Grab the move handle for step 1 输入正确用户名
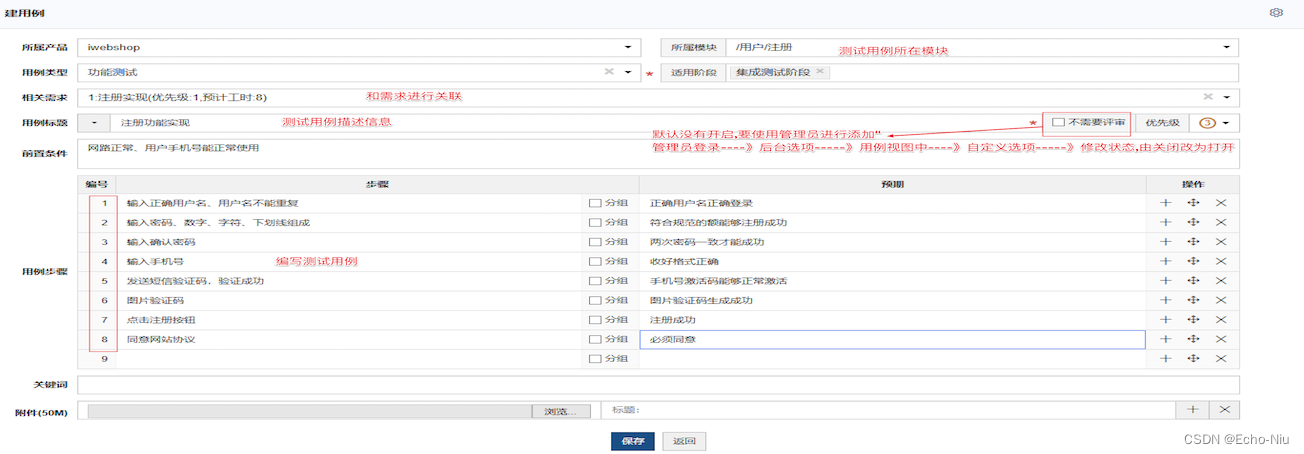This screenshot has height=454, width=1304. (x=1193, y=203)
